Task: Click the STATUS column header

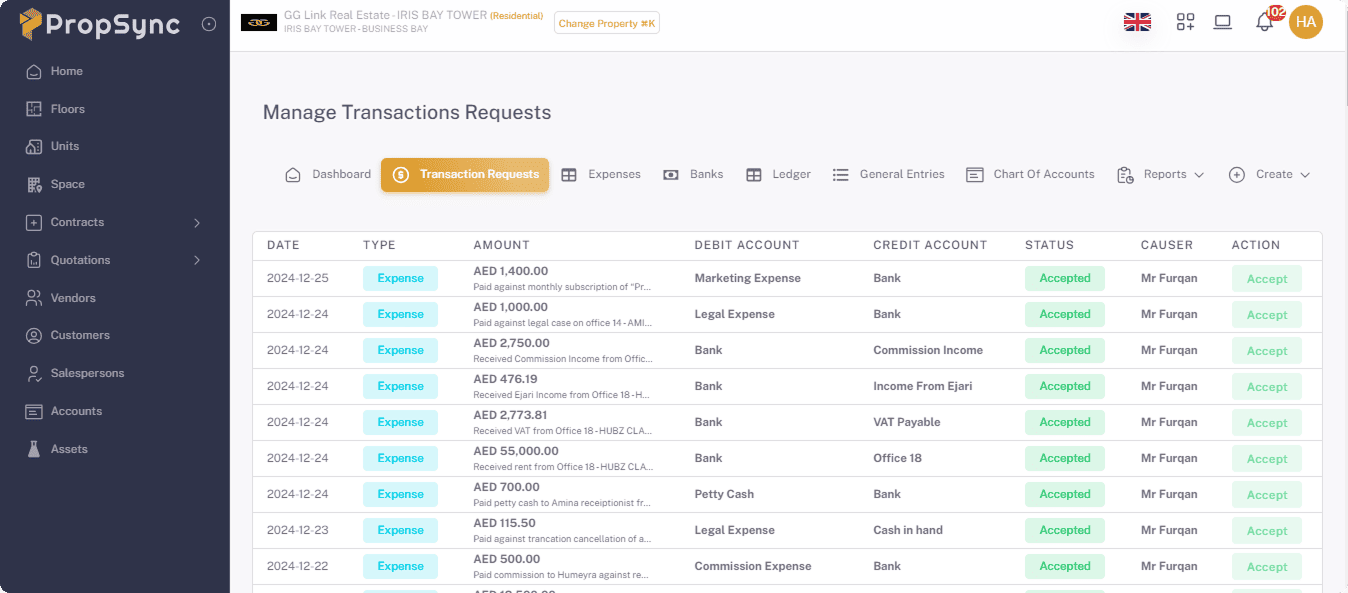Action: [1049, 245]
